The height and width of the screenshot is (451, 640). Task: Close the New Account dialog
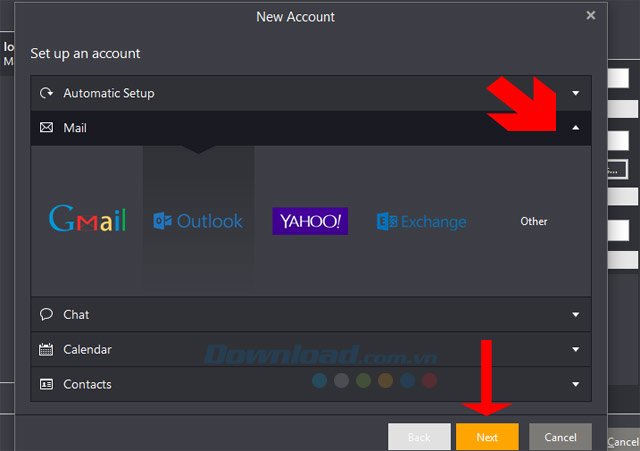tap(590, 16)
